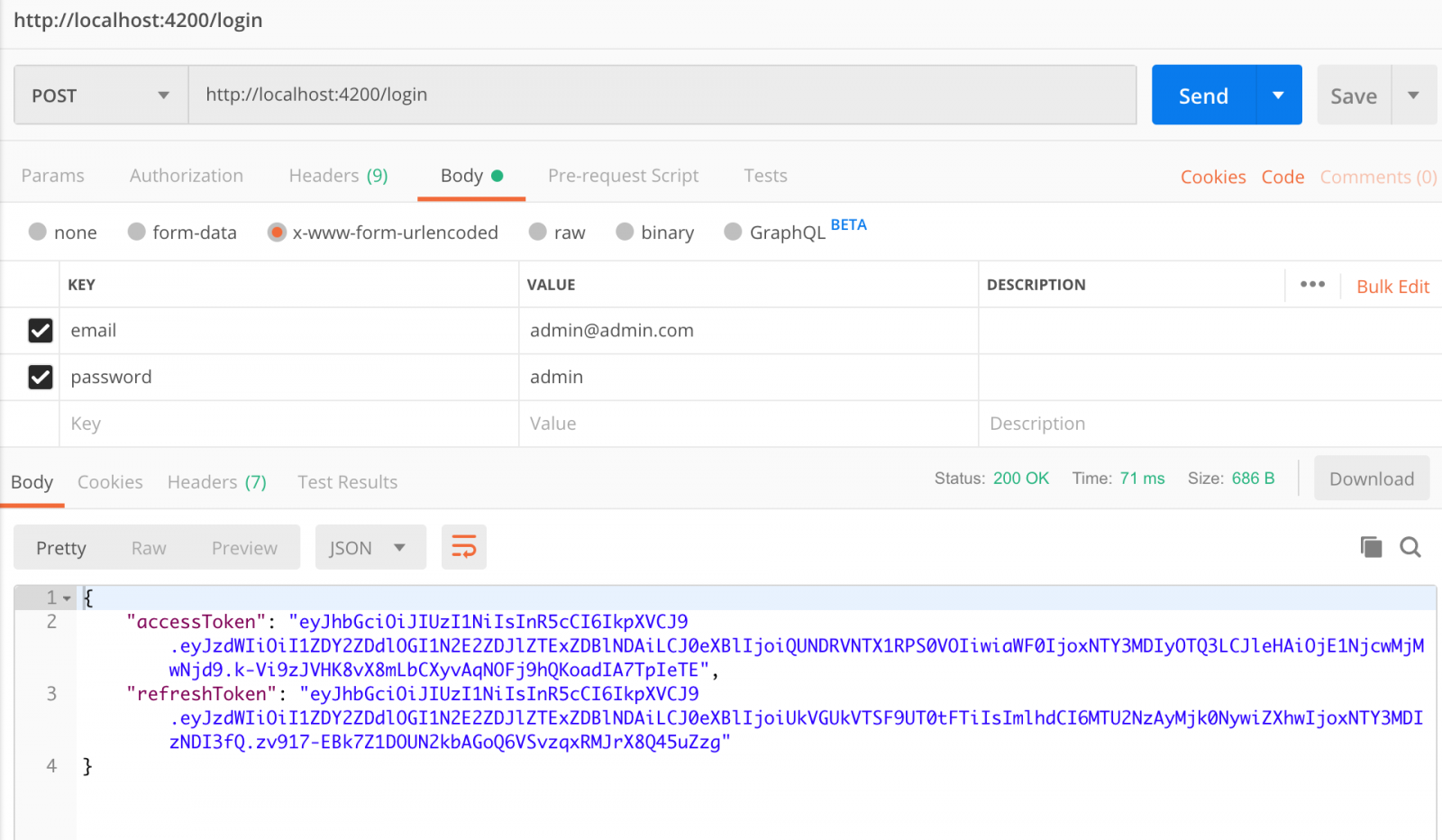Click the wrap lines icon in response toolbar
This screenshot has height=840, width=1442.
click(463, 547)
